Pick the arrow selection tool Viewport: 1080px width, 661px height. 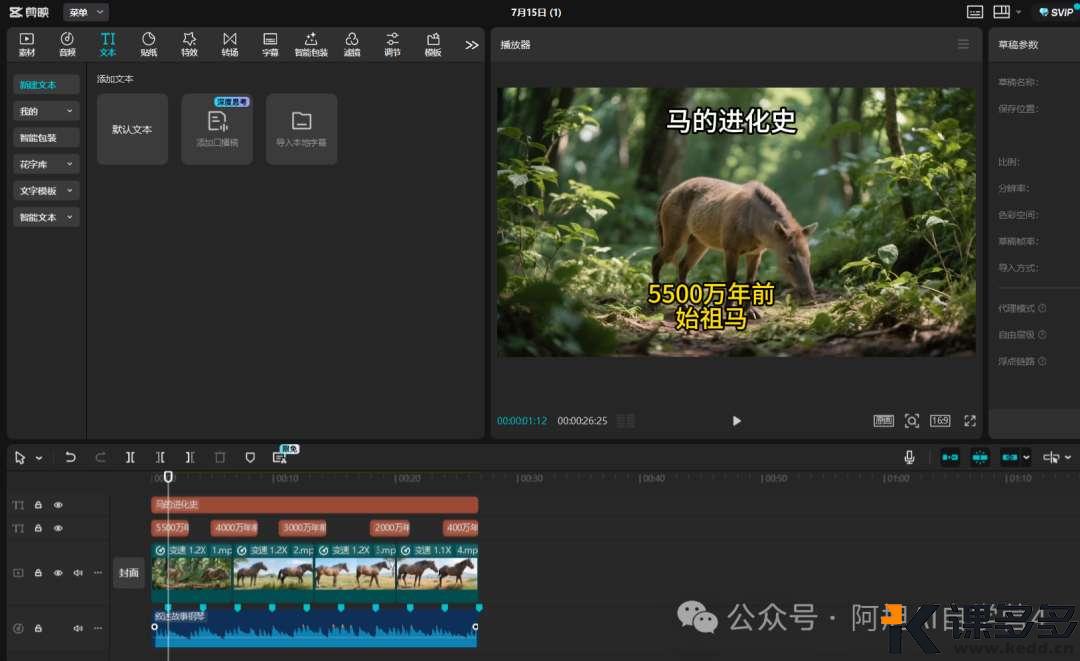(x=20, y=457)
